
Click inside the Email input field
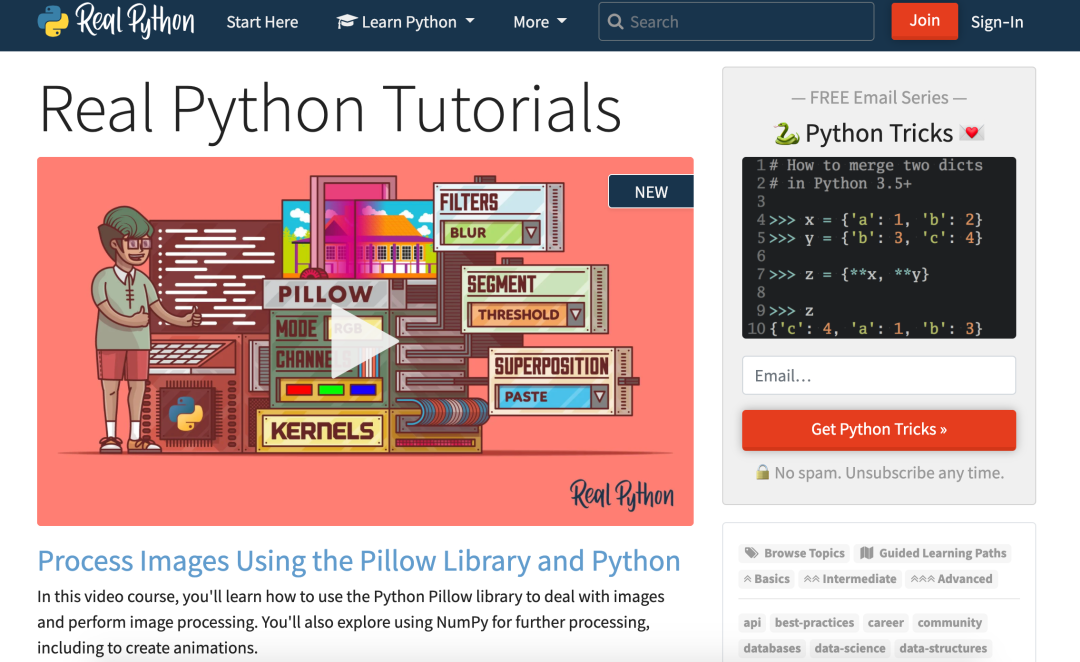click(x=878, y=375)
